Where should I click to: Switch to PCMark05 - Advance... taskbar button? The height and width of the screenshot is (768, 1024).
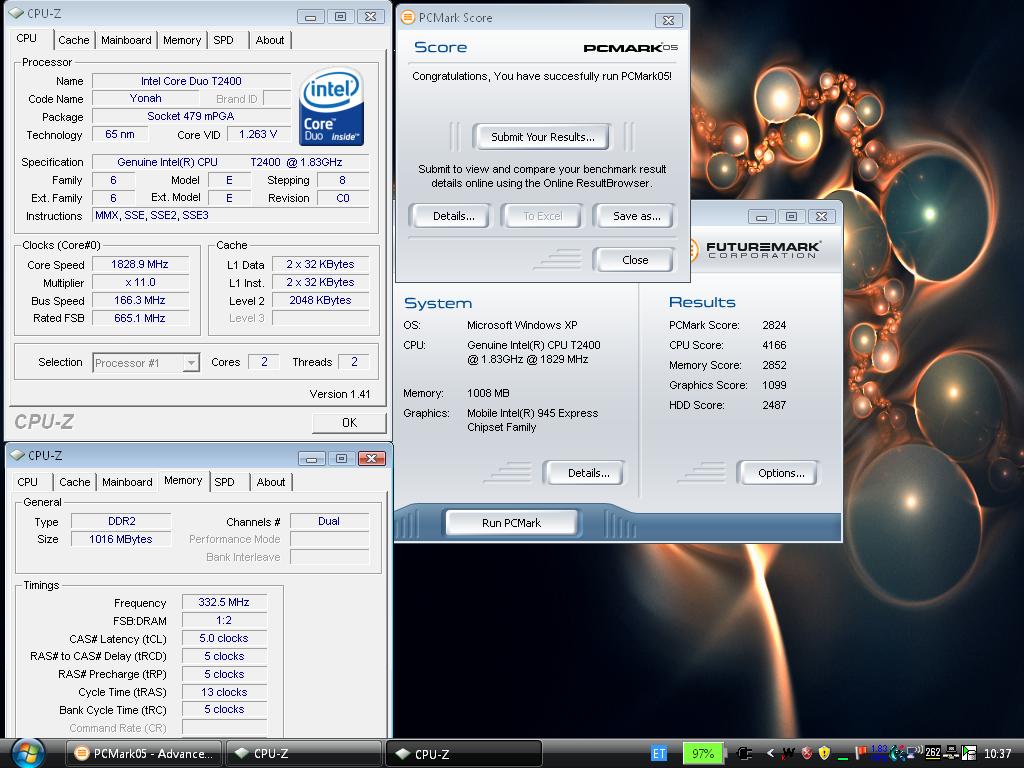click(x=144, y=754)
